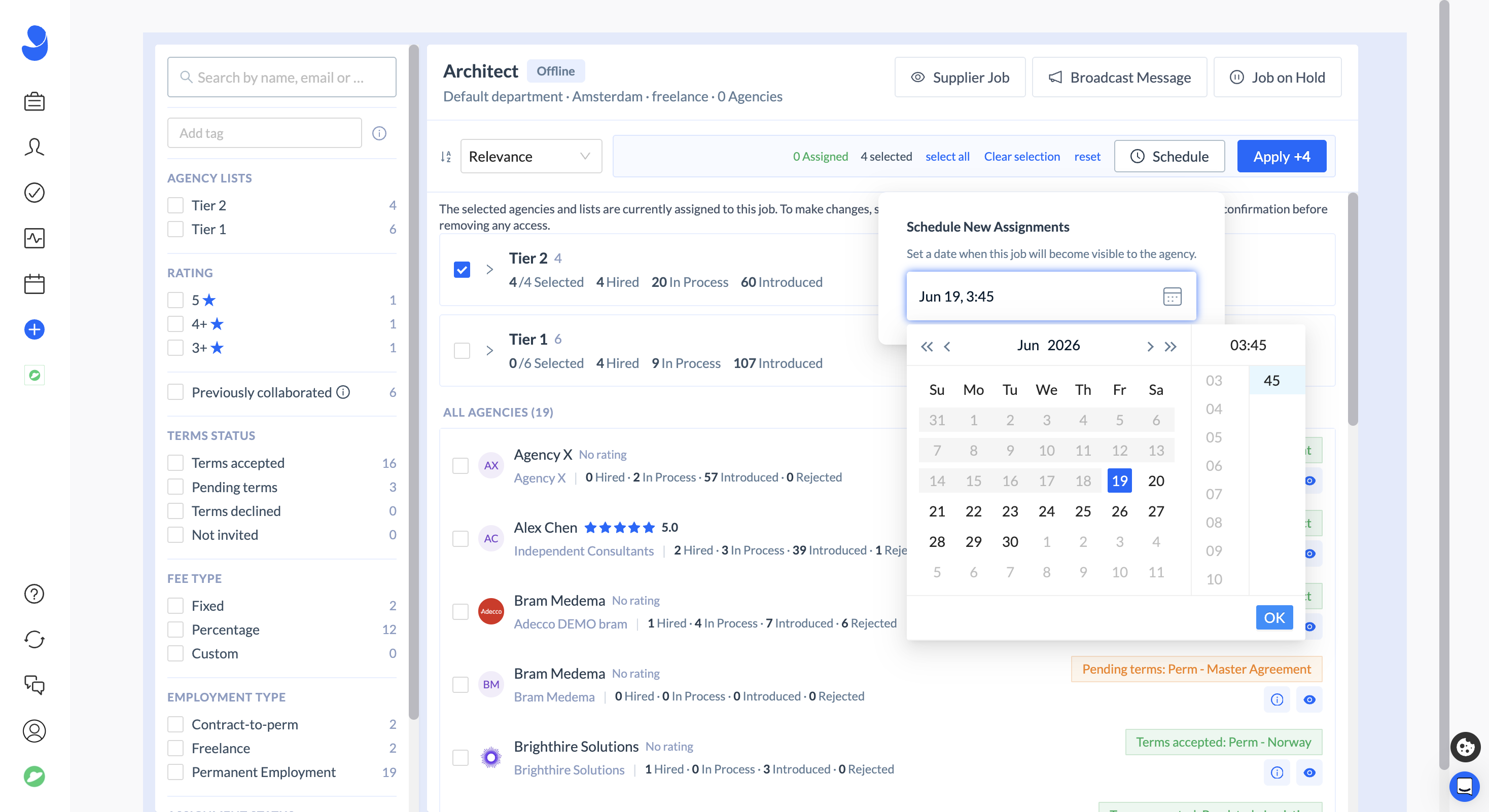Click the search by name field
1489x812 pixels.
tap(281, 77)
